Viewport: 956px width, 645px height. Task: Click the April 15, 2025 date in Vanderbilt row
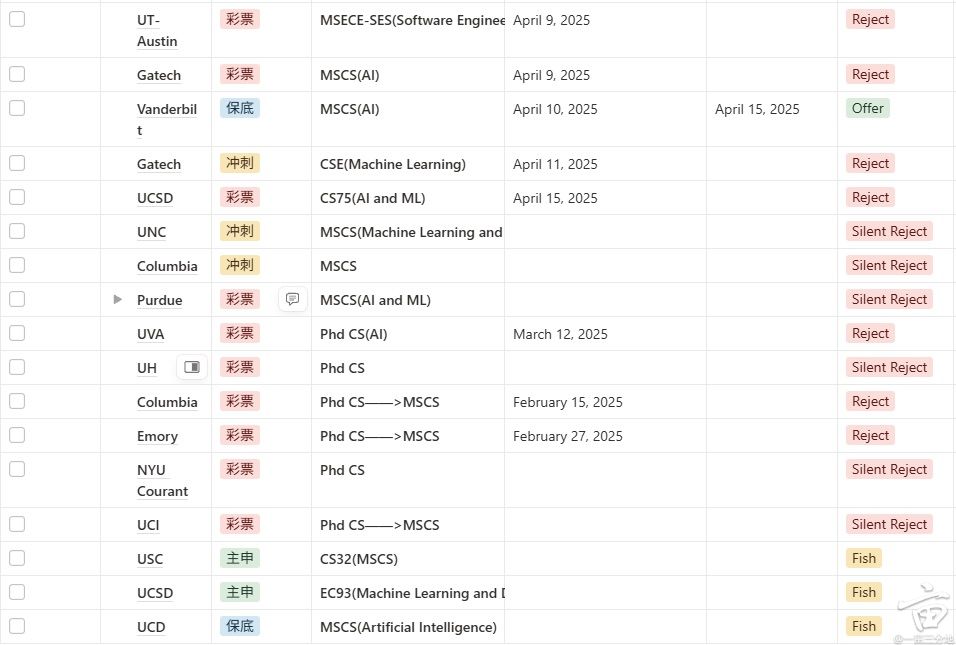click(757, 109)
